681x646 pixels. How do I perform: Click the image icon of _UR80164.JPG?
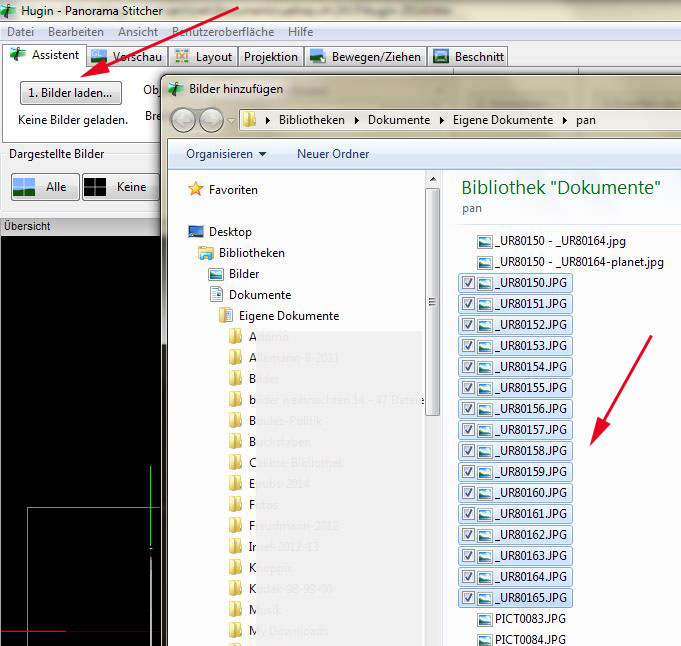(x=485, y=577)
